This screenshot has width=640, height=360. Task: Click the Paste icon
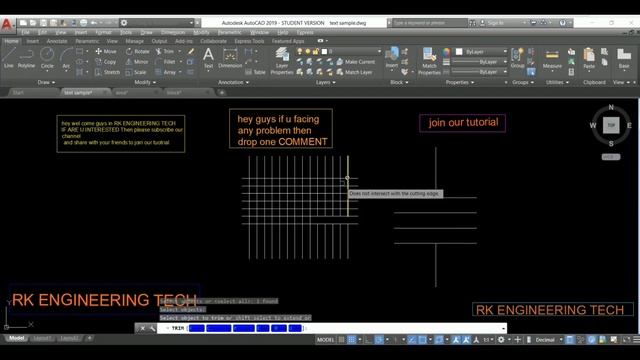tap(589, 58)
